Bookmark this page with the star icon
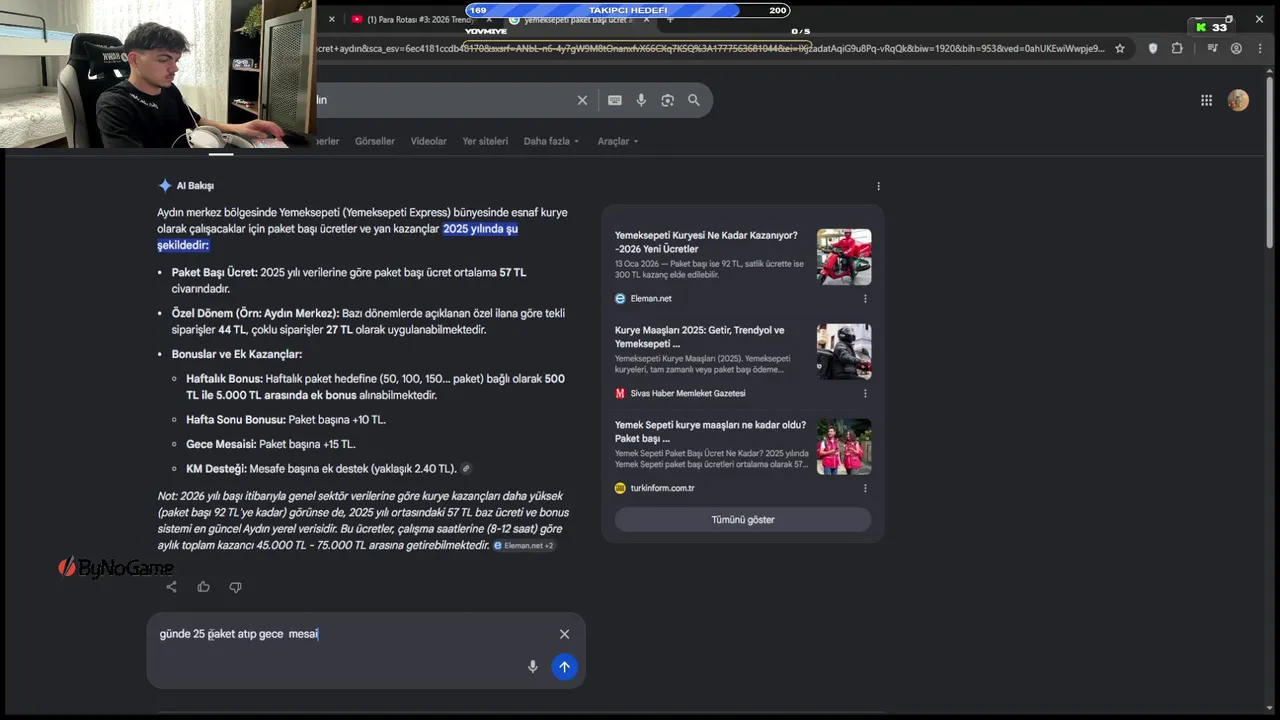1280x720 pixels. coord(1120,48)
